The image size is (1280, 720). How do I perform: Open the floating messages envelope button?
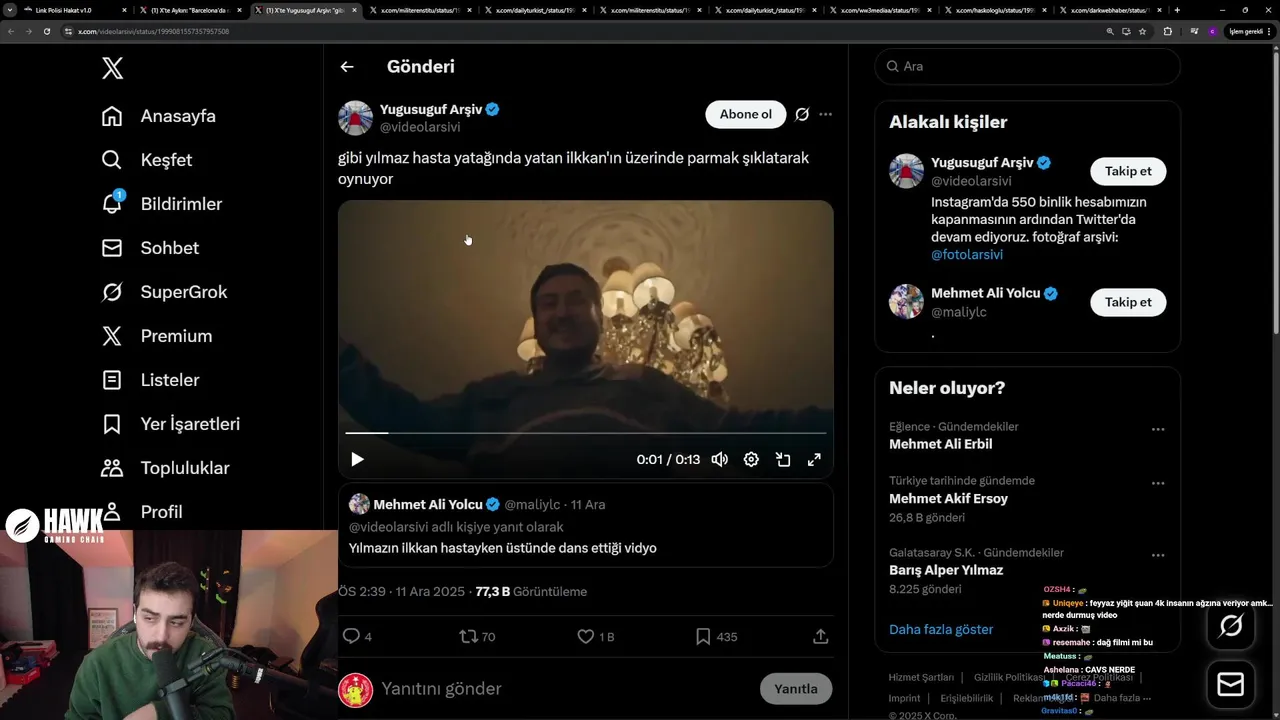(1231, 684)
